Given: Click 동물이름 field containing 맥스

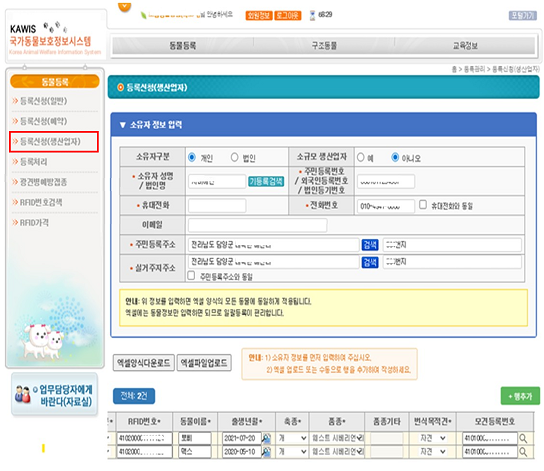Looking at the screenshot, I should [x=195, y=452].
